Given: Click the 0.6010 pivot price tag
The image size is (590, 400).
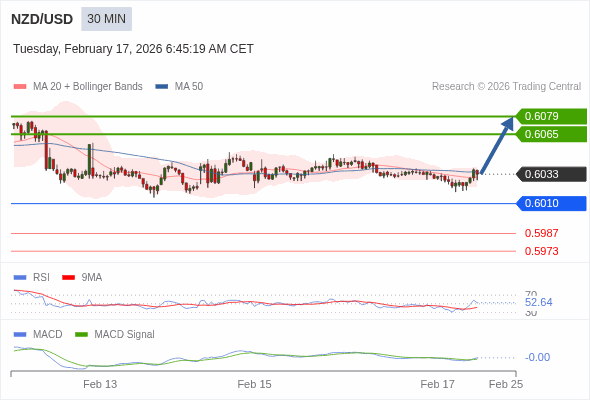Looking at the screenshot, I should click(x=550, y=204).
